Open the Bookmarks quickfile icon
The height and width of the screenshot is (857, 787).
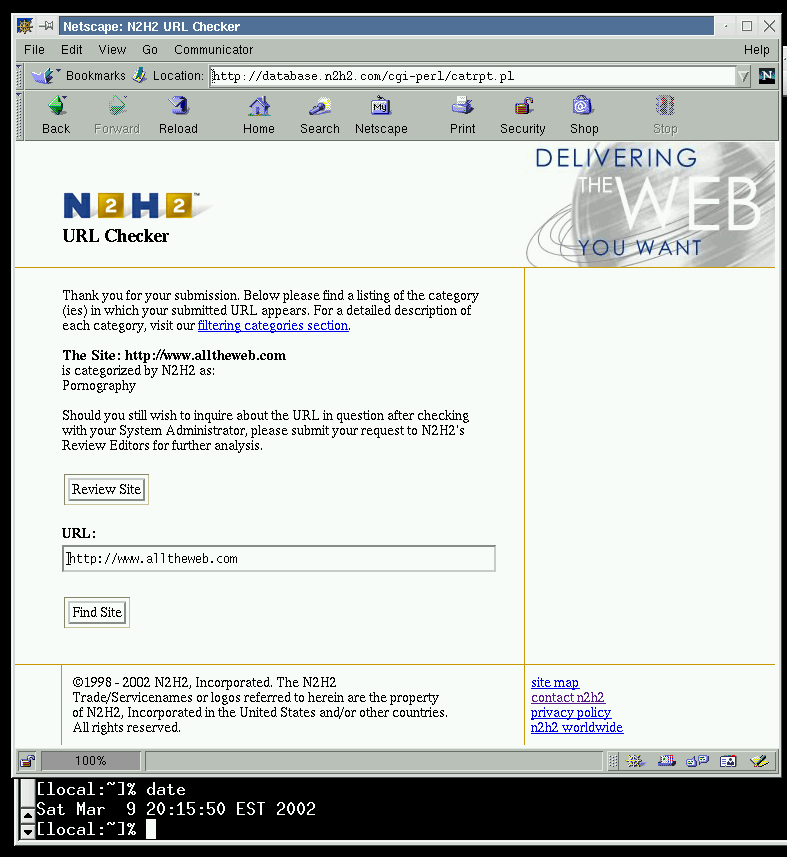click(x=45, y=75)
